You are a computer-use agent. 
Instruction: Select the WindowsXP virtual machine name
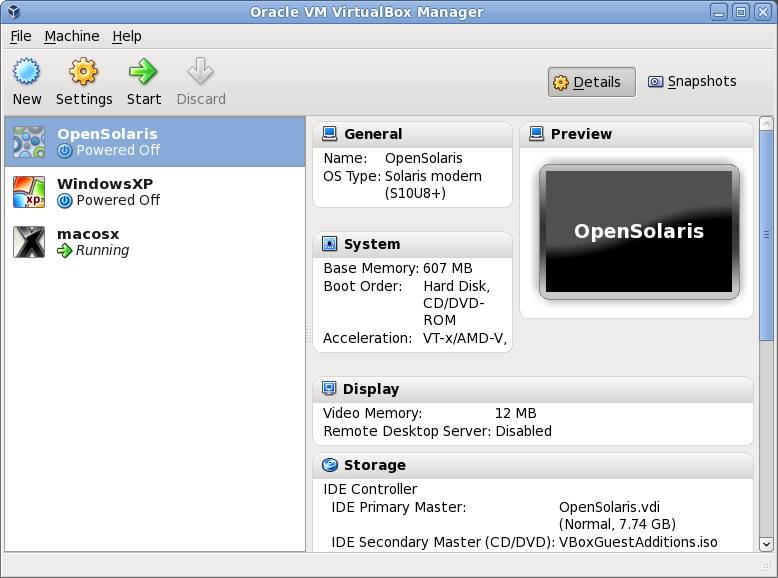[x=105, y=184]
